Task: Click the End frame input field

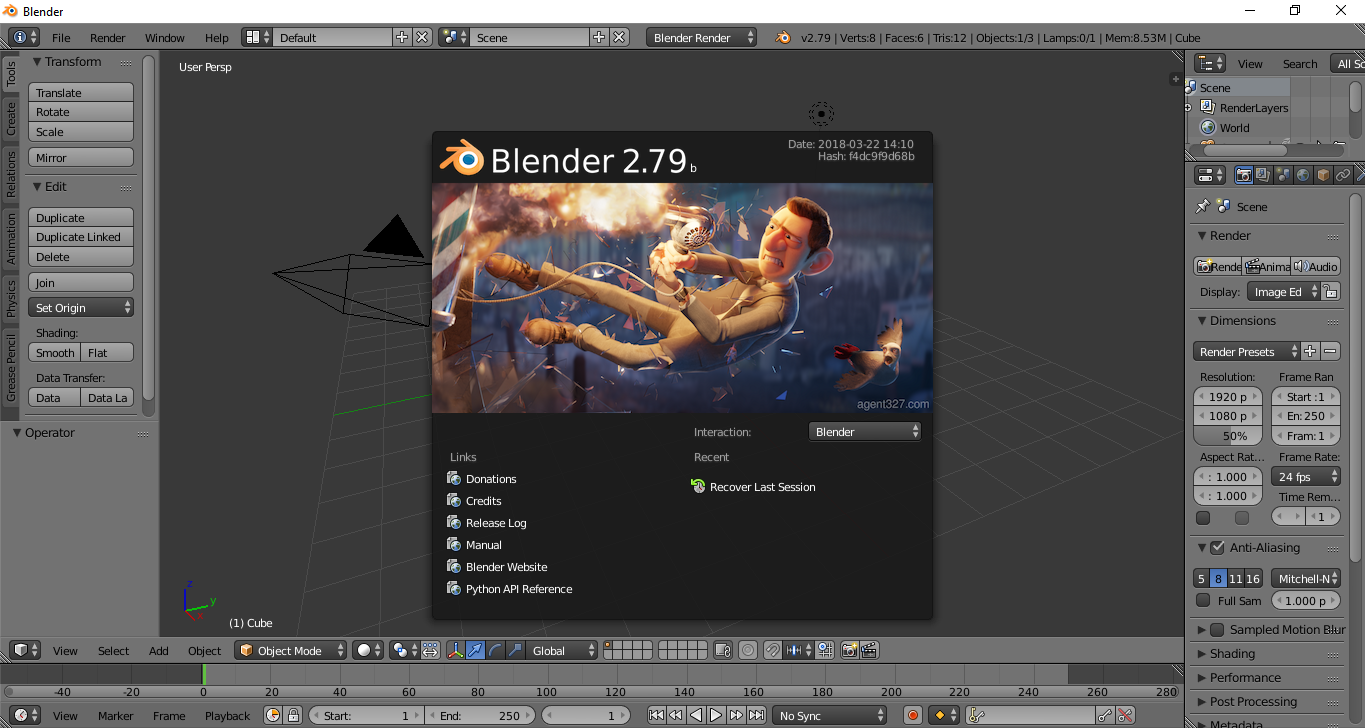Action: click(481, 715)
